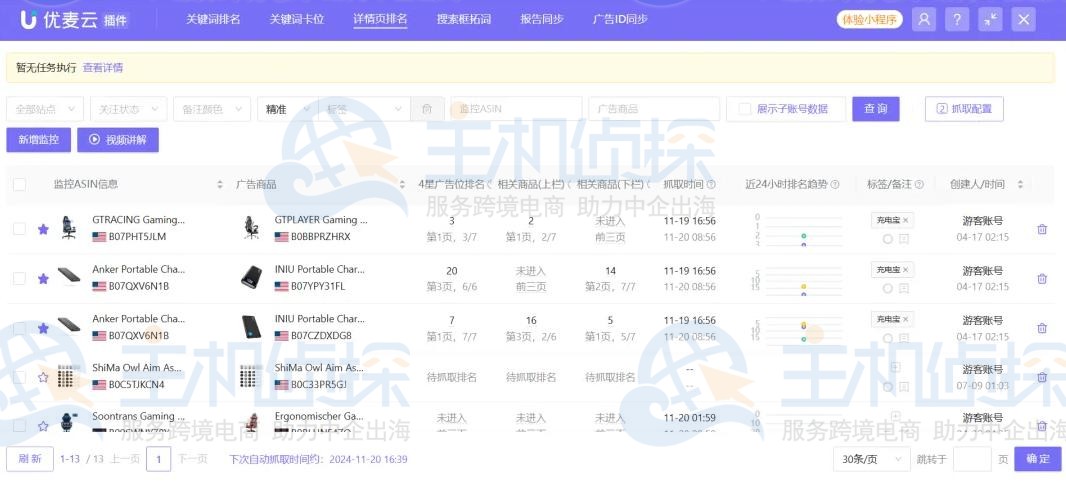Delete the B07CZDXDG8 ad product row
This screenshot has height=482, width=1066.
click(1042, 328)
